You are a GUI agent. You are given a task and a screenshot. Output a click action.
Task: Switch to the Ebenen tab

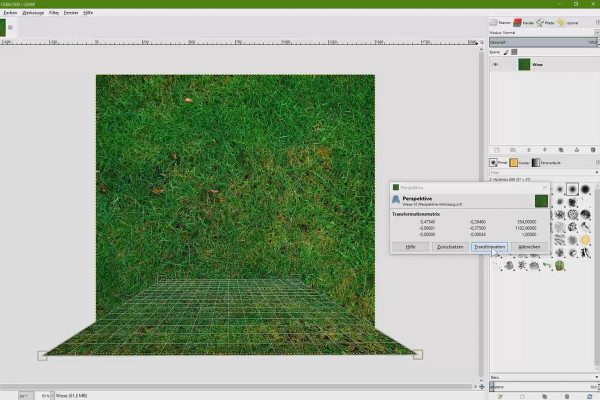[x=501, y=23]
